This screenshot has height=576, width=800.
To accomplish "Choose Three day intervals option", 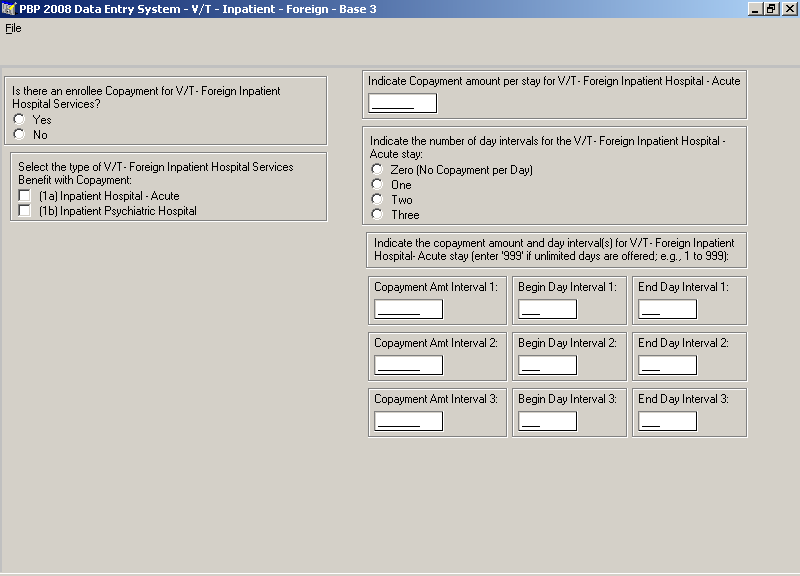I will coord(377,214).
